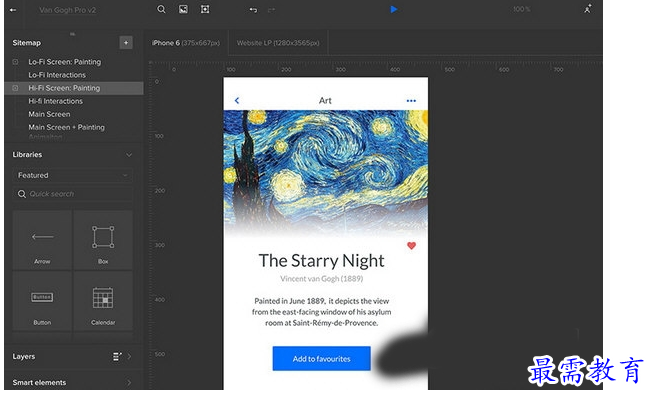Redo the last undone action

(x=272, y=10)
